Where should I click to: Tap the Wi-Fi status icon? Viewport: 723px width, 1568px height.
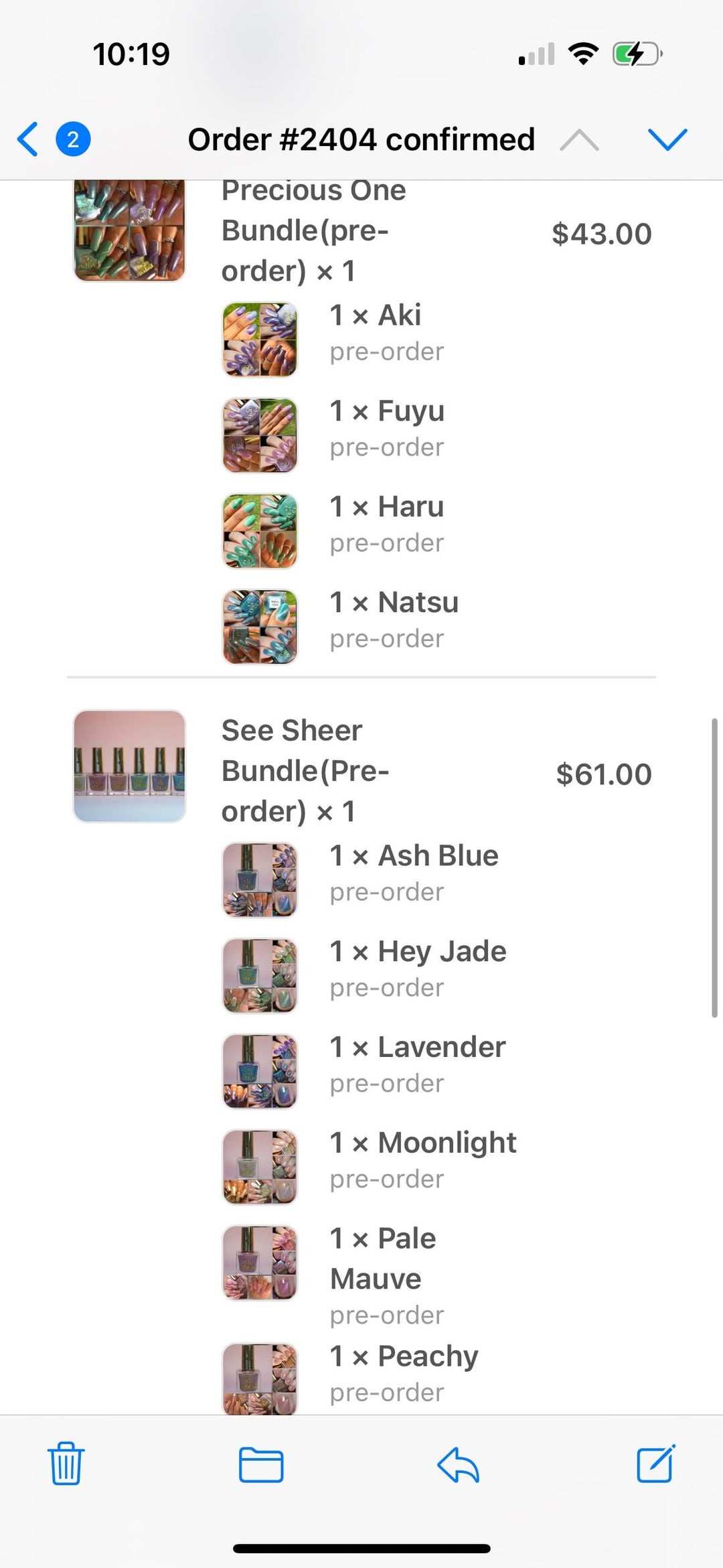583,54
